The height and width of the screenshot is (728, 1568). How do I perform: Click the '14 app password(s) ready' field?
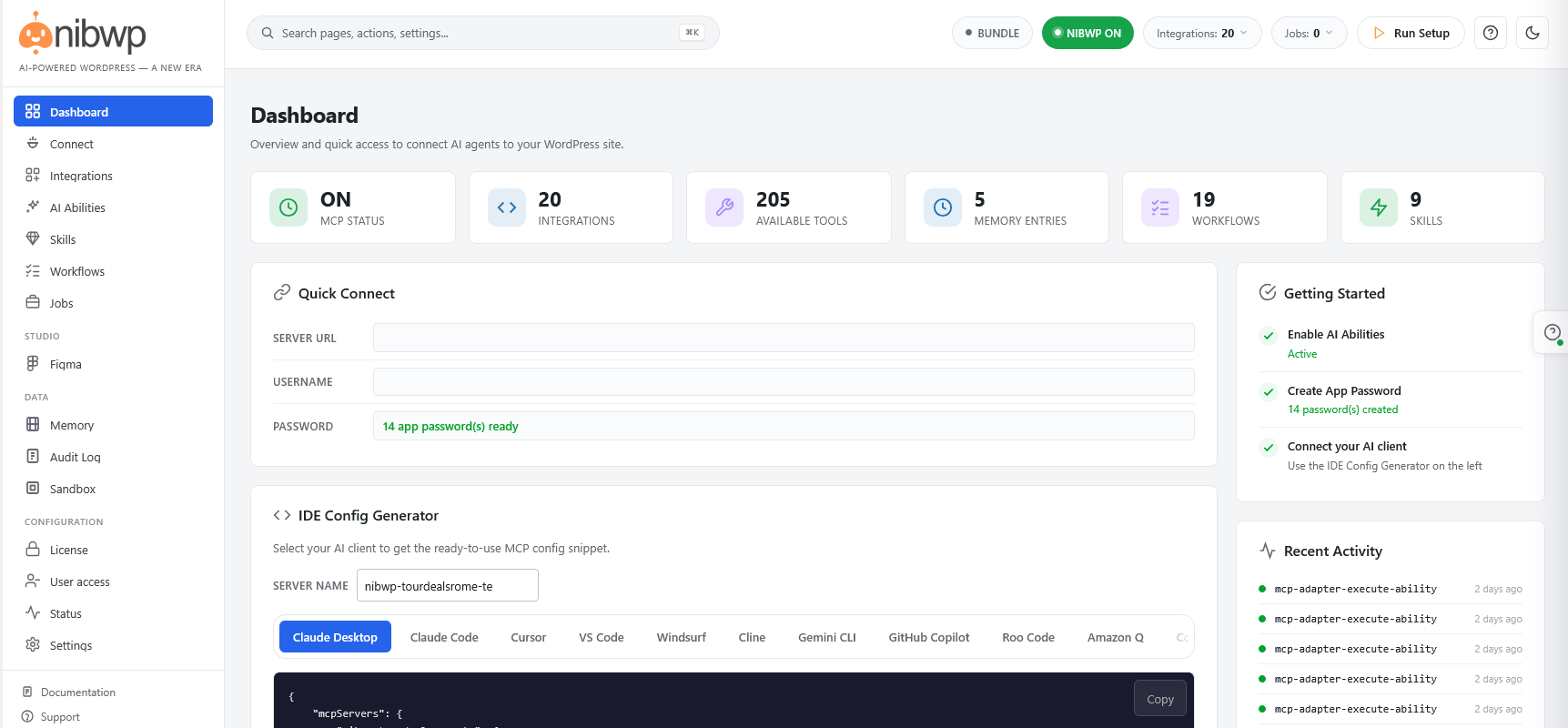(x=784, y=426)
